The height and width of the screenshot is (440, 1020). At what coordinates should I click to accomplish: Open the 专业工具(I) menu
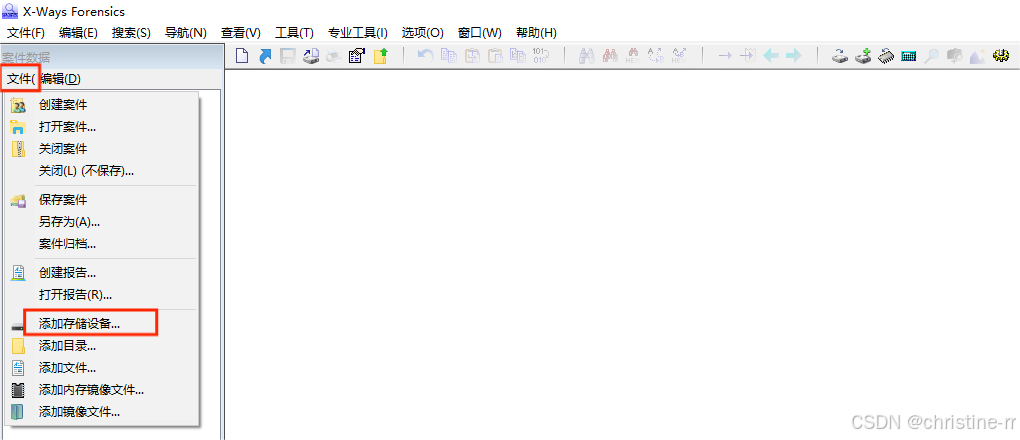(358, 33)
